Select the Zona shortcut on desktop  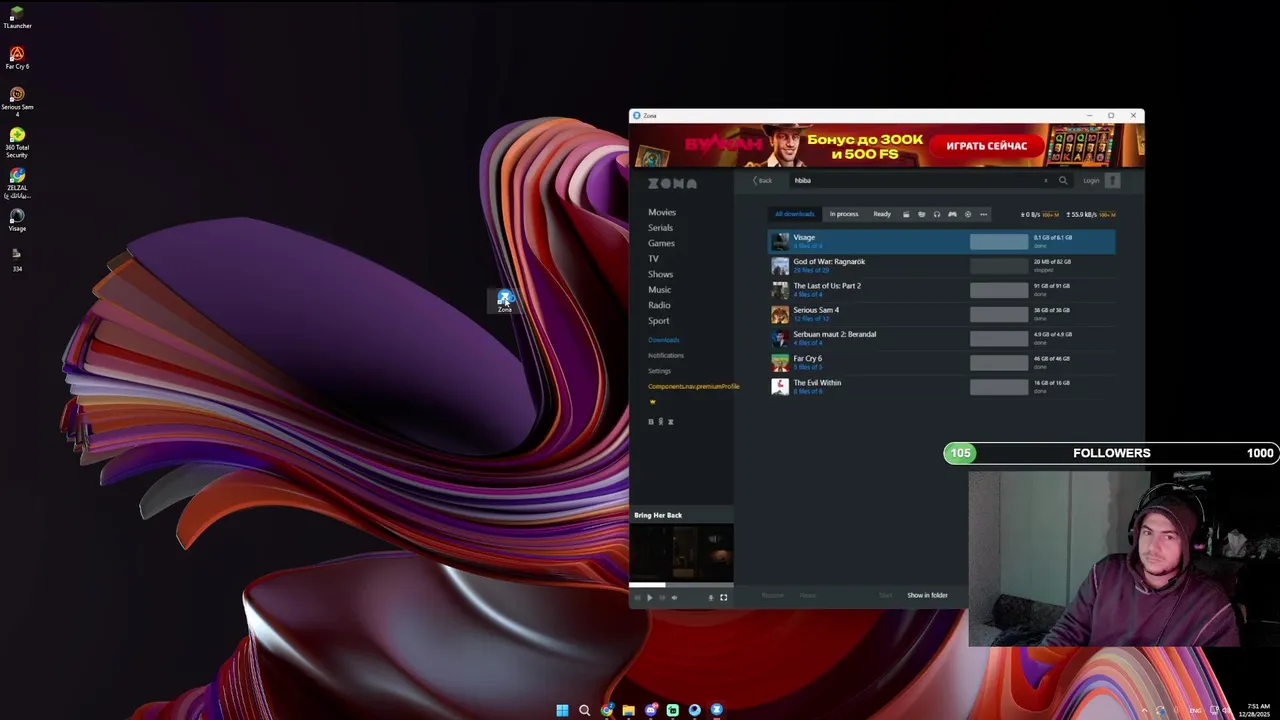[505, 301]
